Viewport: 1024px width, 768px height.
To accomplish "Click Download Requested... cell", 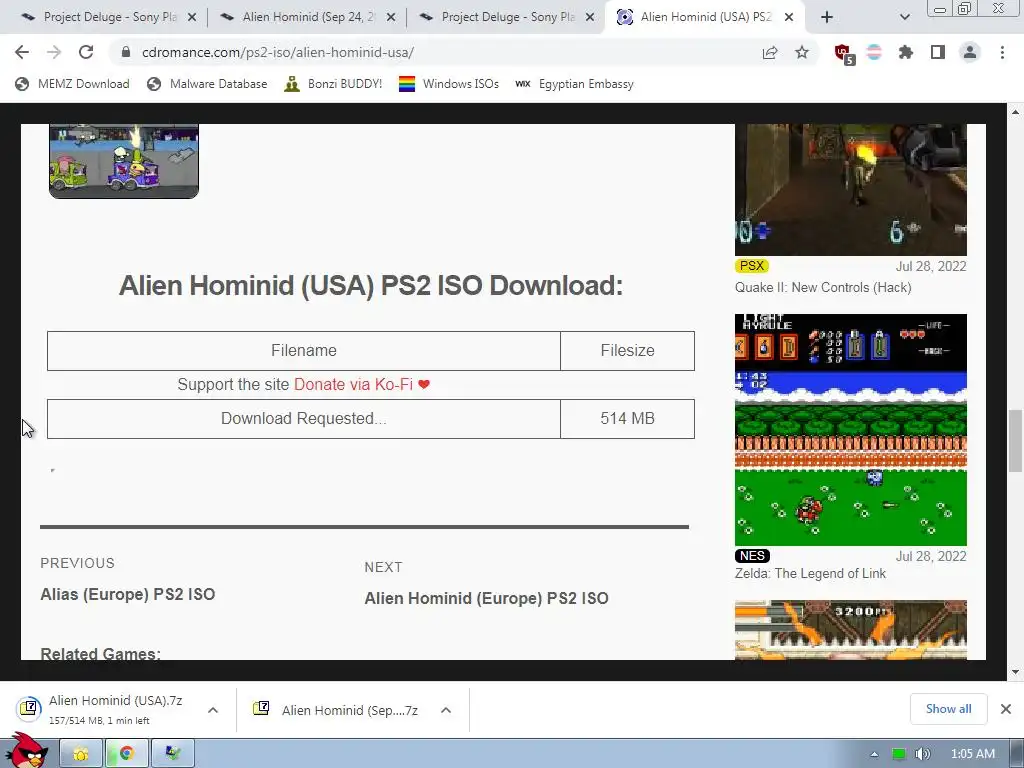I will coord(304,419).
